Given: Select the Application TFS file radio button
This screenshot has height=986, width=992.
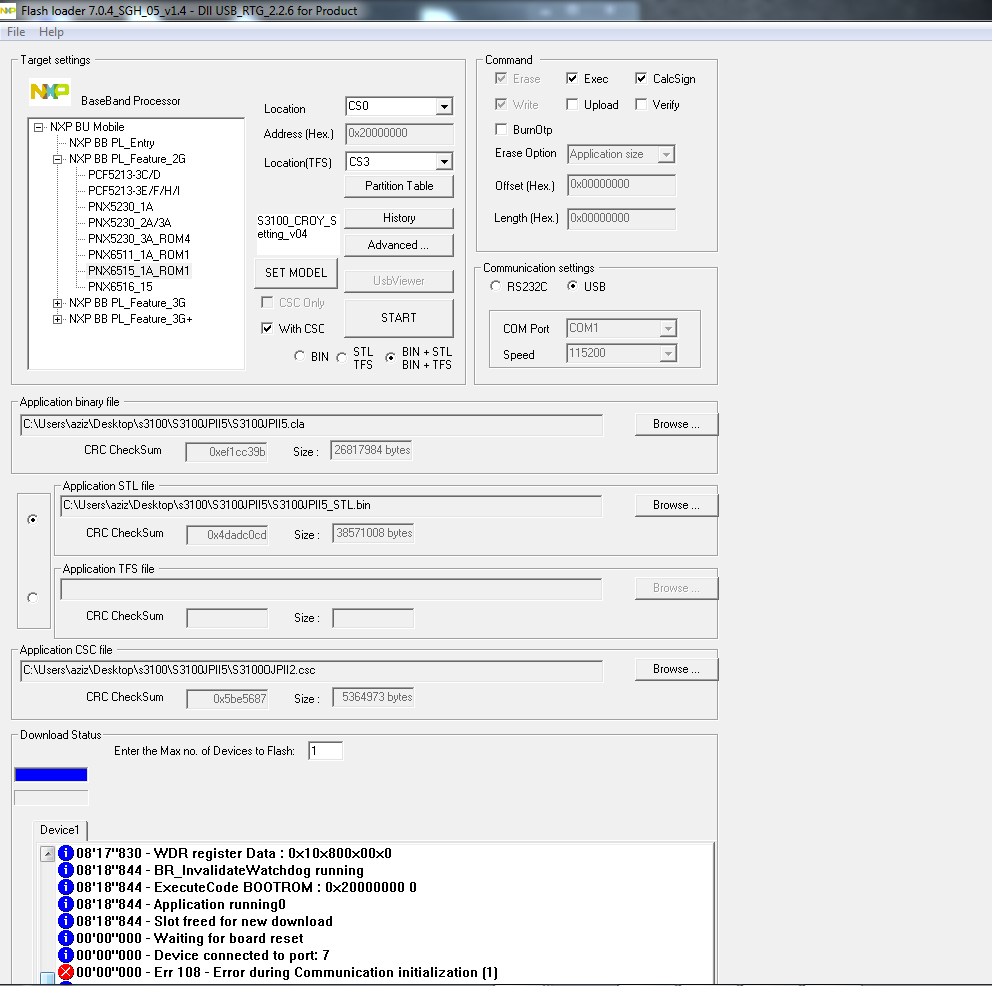Looking at the screenshot, I should tap(33, 597).
